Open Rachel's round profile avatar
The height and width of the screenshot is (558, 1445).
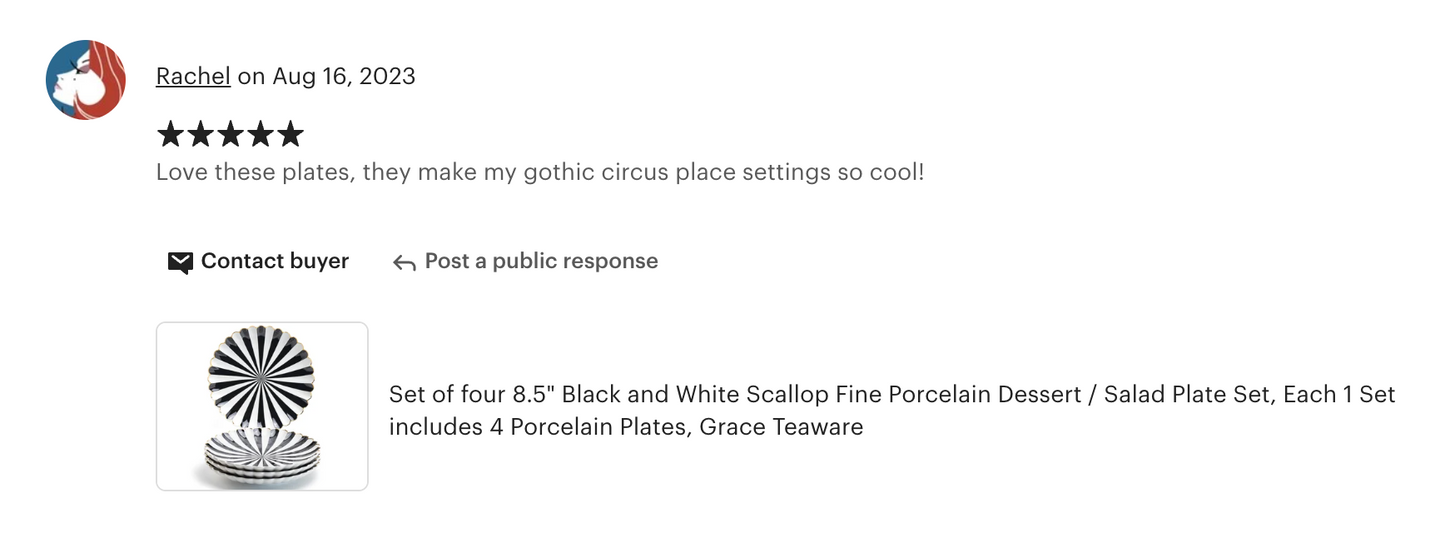[x=86, y=80]
